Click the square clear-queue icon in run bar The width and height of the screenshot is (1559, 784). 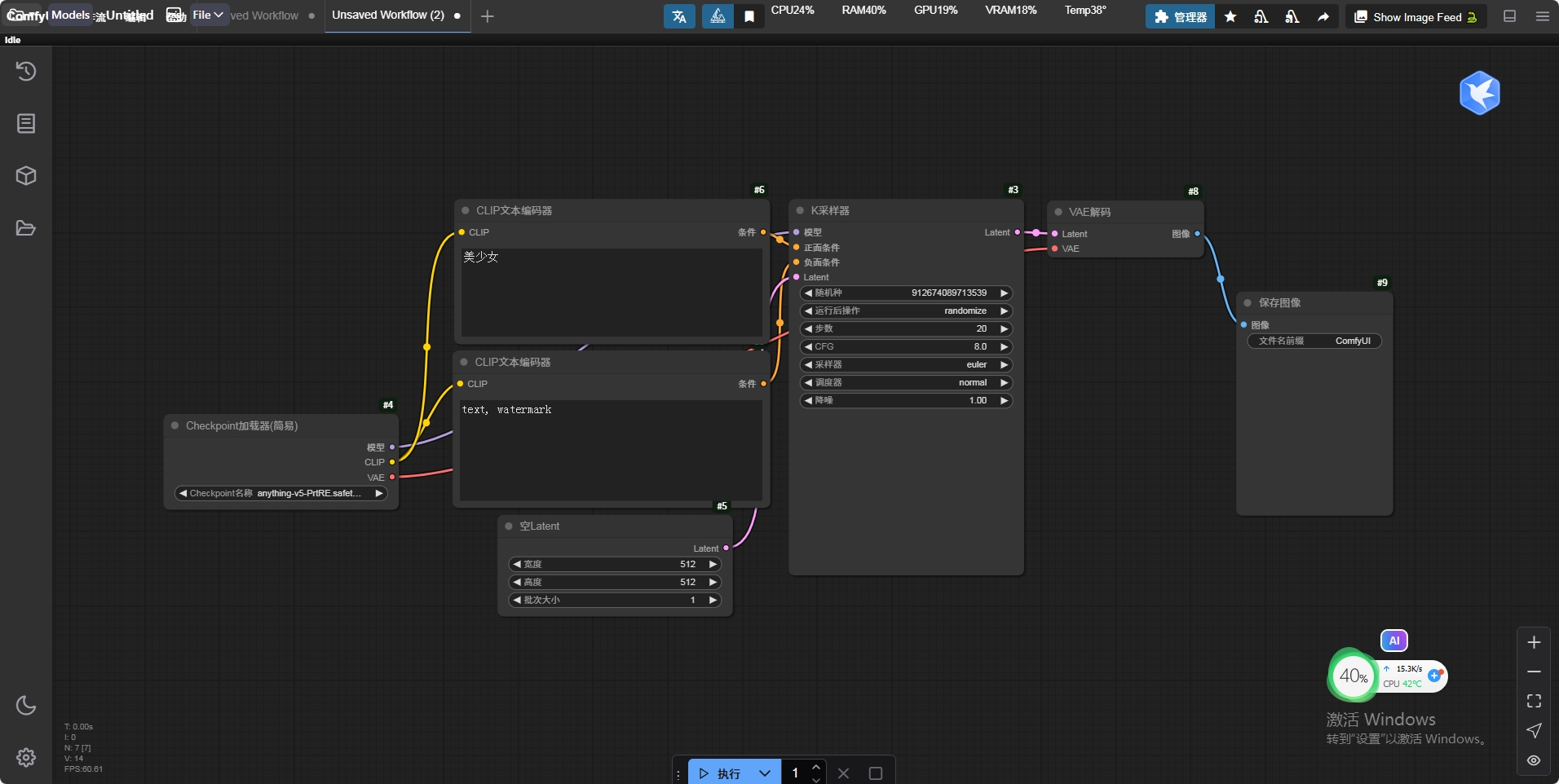pos(876,773)
